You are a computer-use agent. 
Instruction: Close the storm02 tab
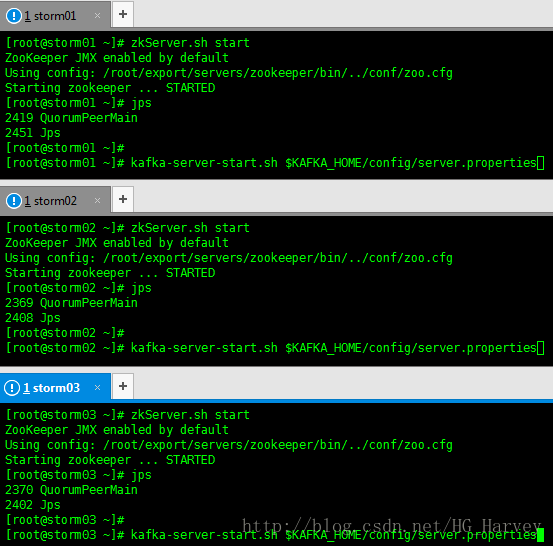click(x=97, y=201)
